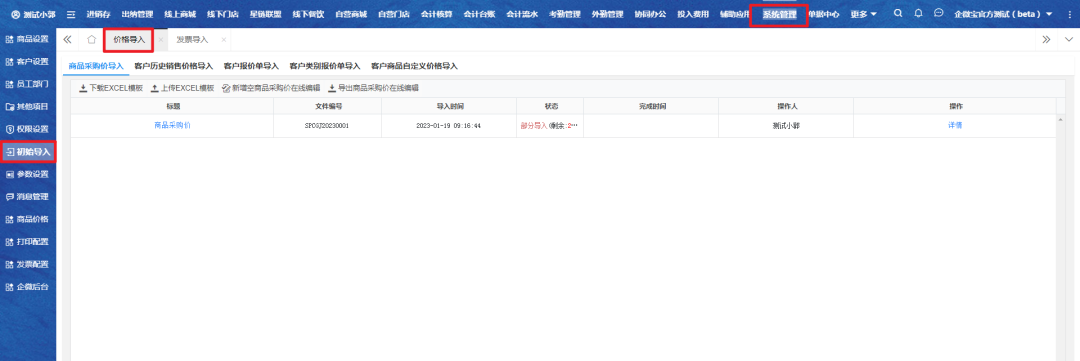This screenshot has width=1080, height=361.
Task: Switch to 客户报价单导入 sub-tab
Action: [251, 66]
